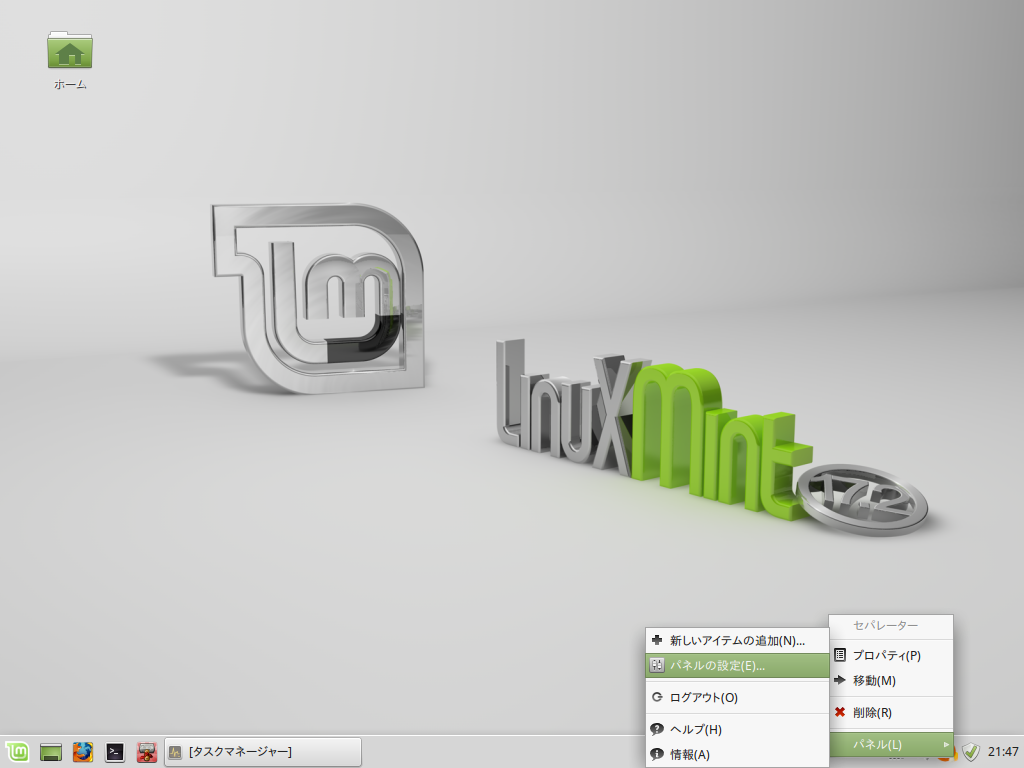Click the plus icon beside 新しいアイテムの追加
The width and height of the screenshot is (1024, 768).
click(x=657, y=640)
